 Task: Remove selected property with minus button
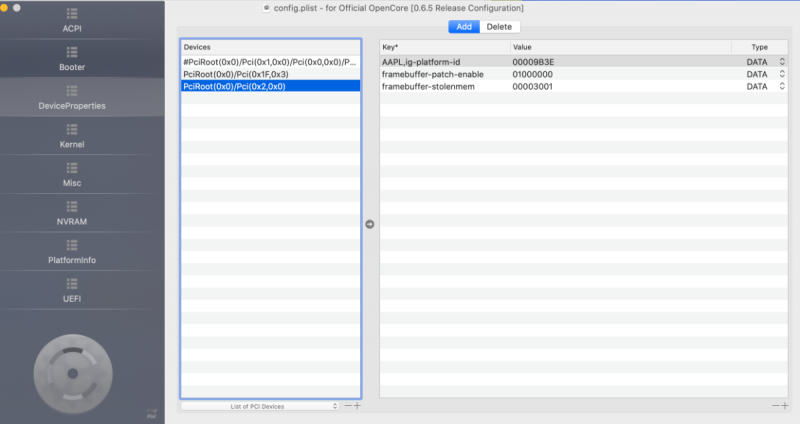coord(776,406)
